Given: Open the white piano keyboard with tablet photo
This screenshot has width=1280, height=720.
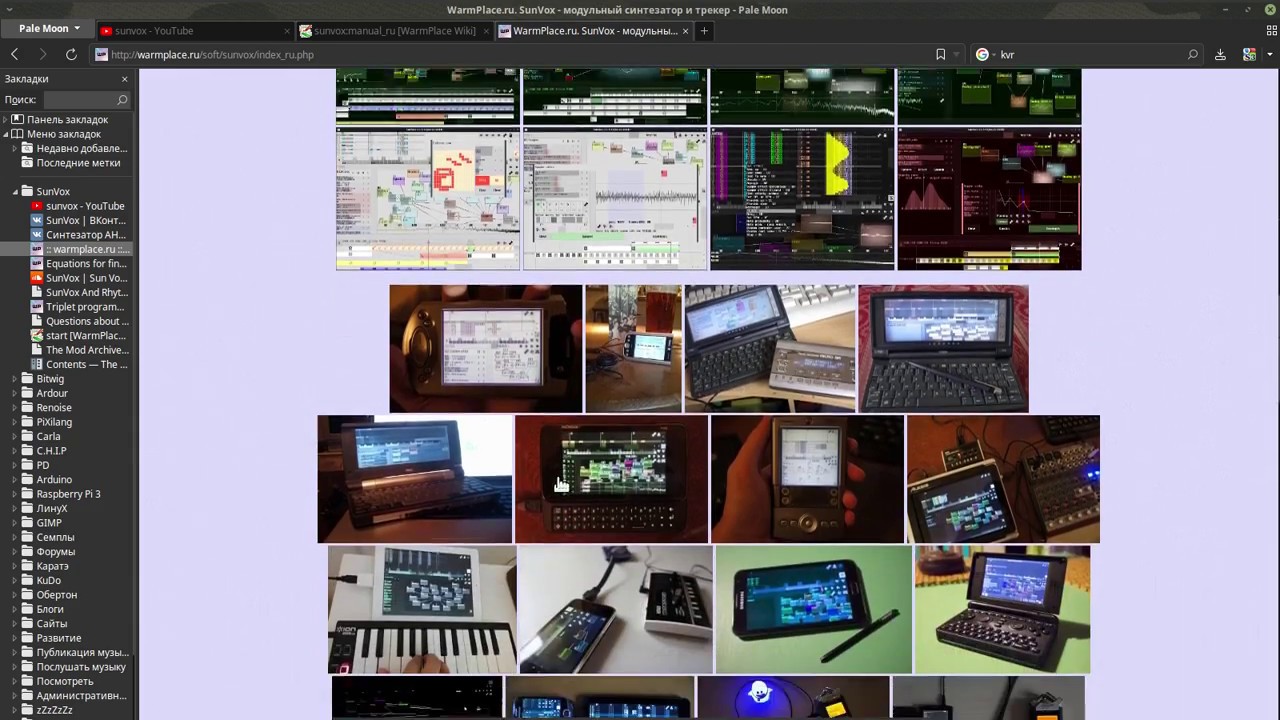Looking at the screenshot, I should pos(422,610).
